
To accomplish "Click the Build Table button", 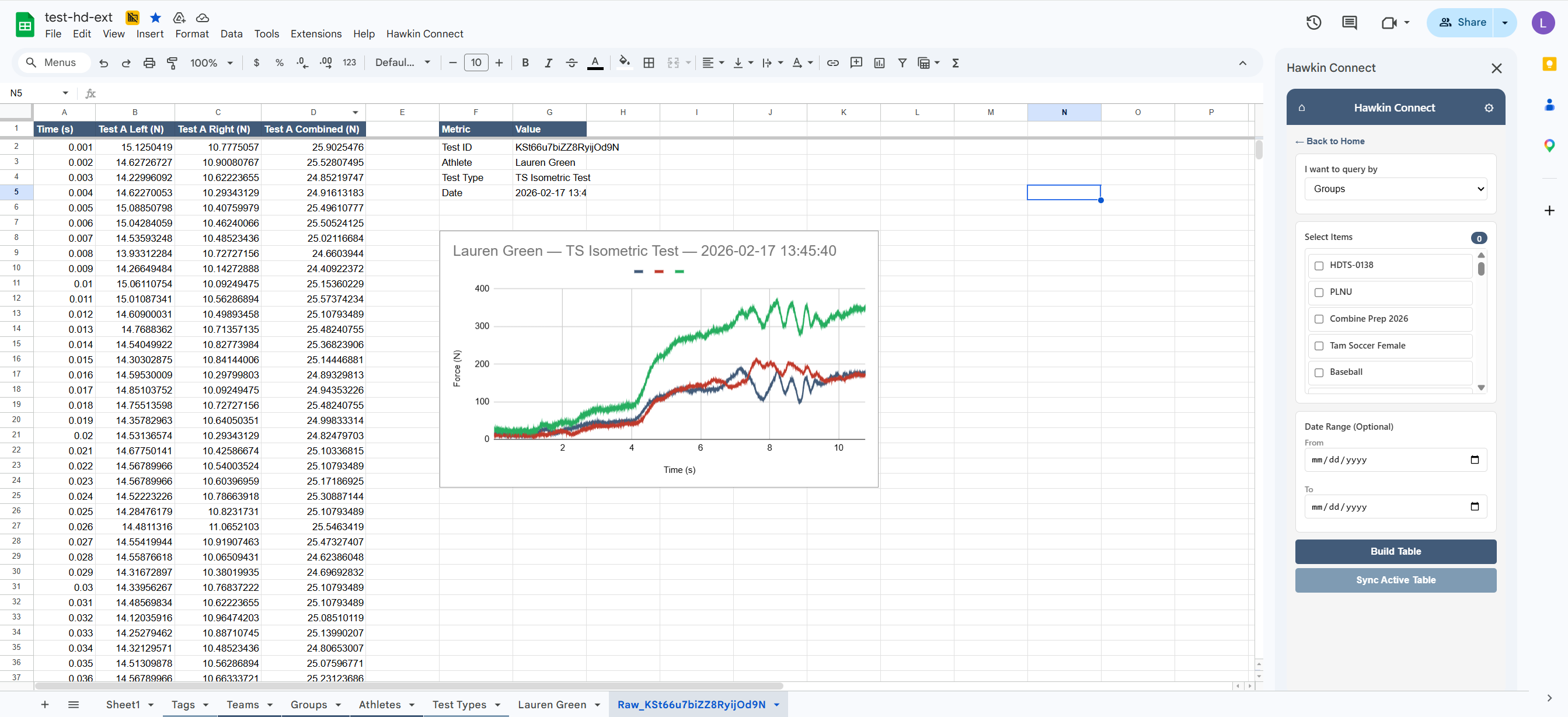I will [1396, 551].
